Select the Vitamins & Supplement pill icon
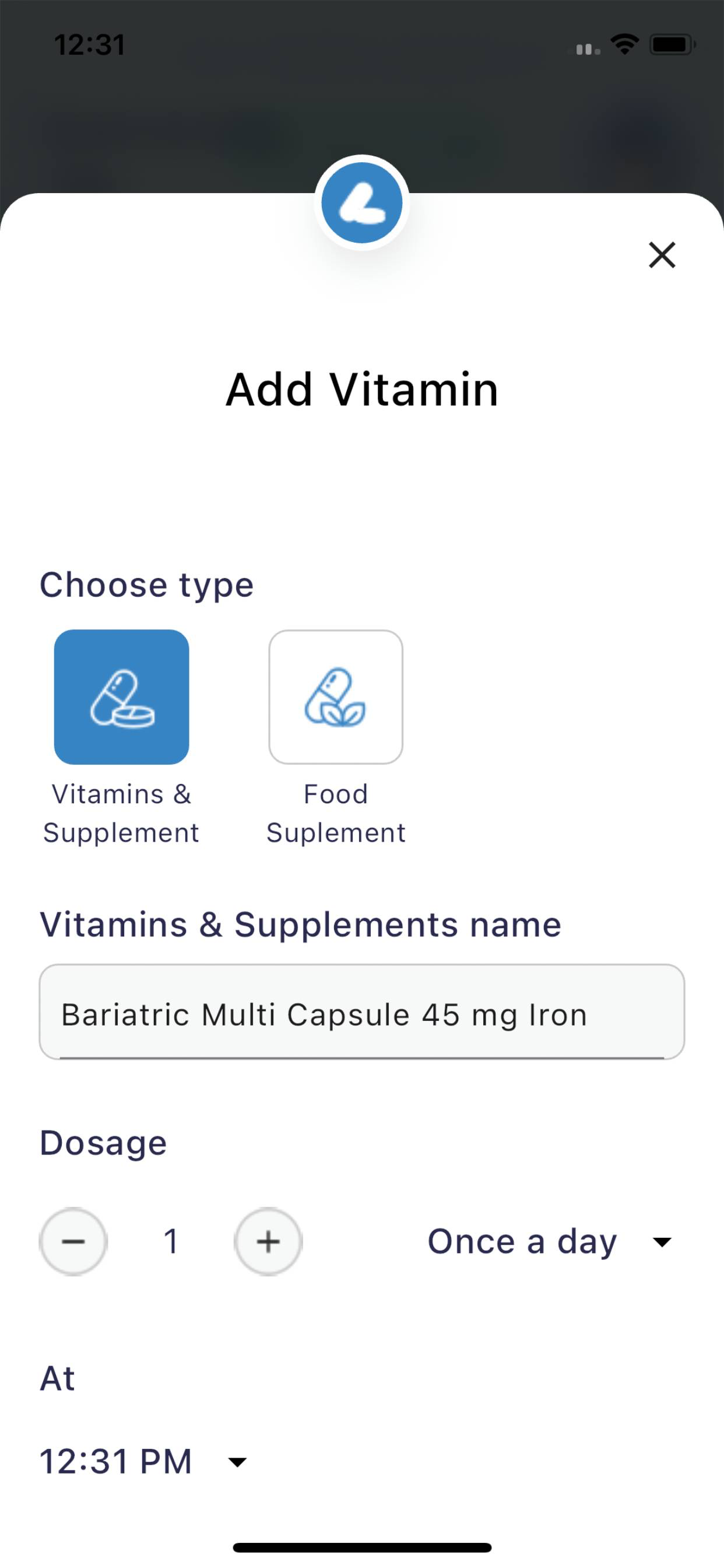The width and height of the screenshot is (724, 1568). [122, 696]
